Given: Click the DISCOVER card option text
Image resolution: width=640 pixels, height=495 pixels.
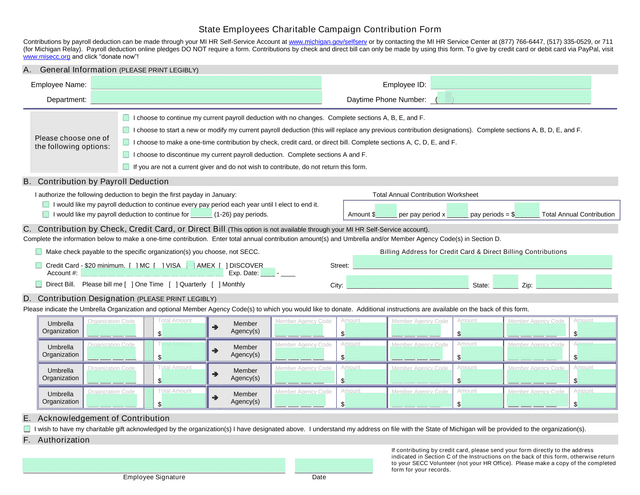Looking at the screenshot, I should (246, 265).
